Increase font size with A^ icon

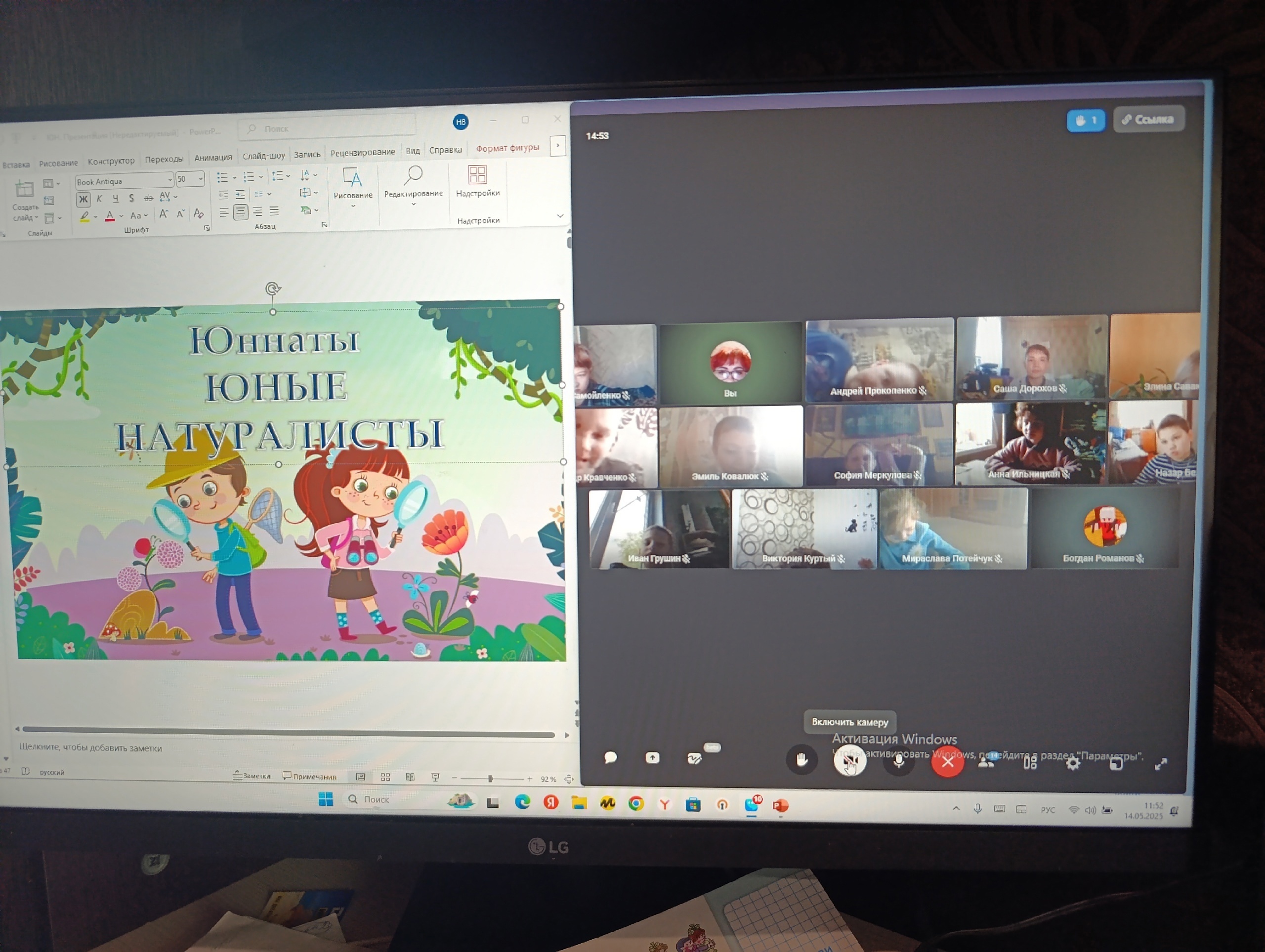pyautogui.click(x=164, y=214)
